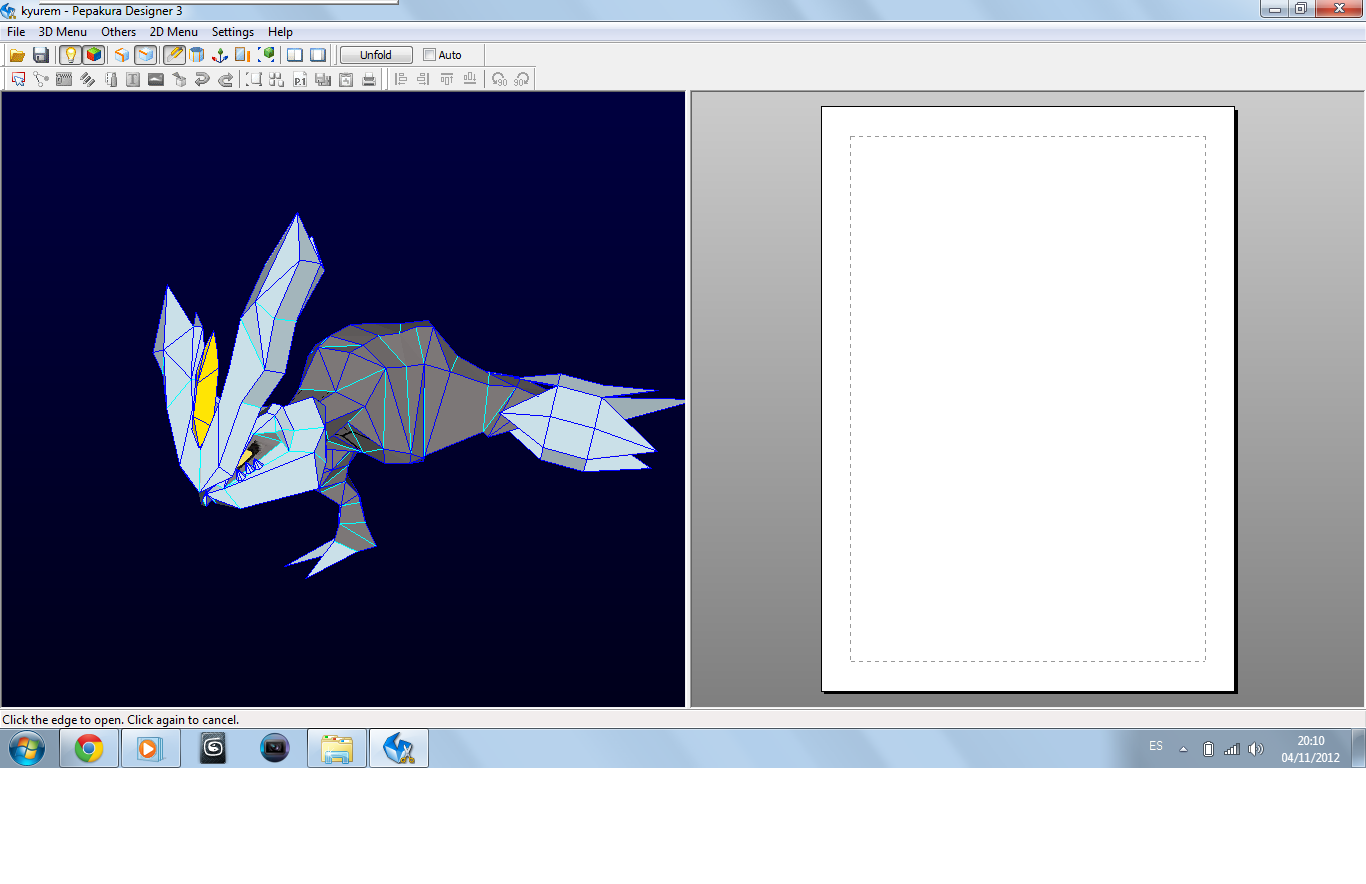Open the 2D Menu

pyautogui.click(x=174, y=32)
